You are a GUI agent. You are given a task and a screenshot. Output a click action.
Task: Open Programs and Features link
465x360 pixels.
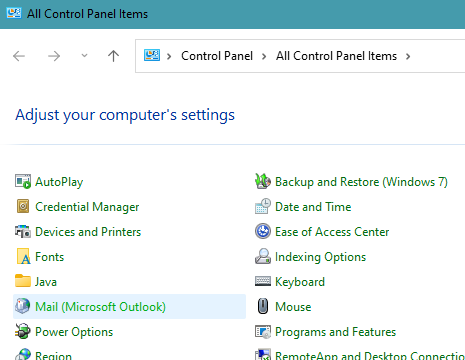335,332
